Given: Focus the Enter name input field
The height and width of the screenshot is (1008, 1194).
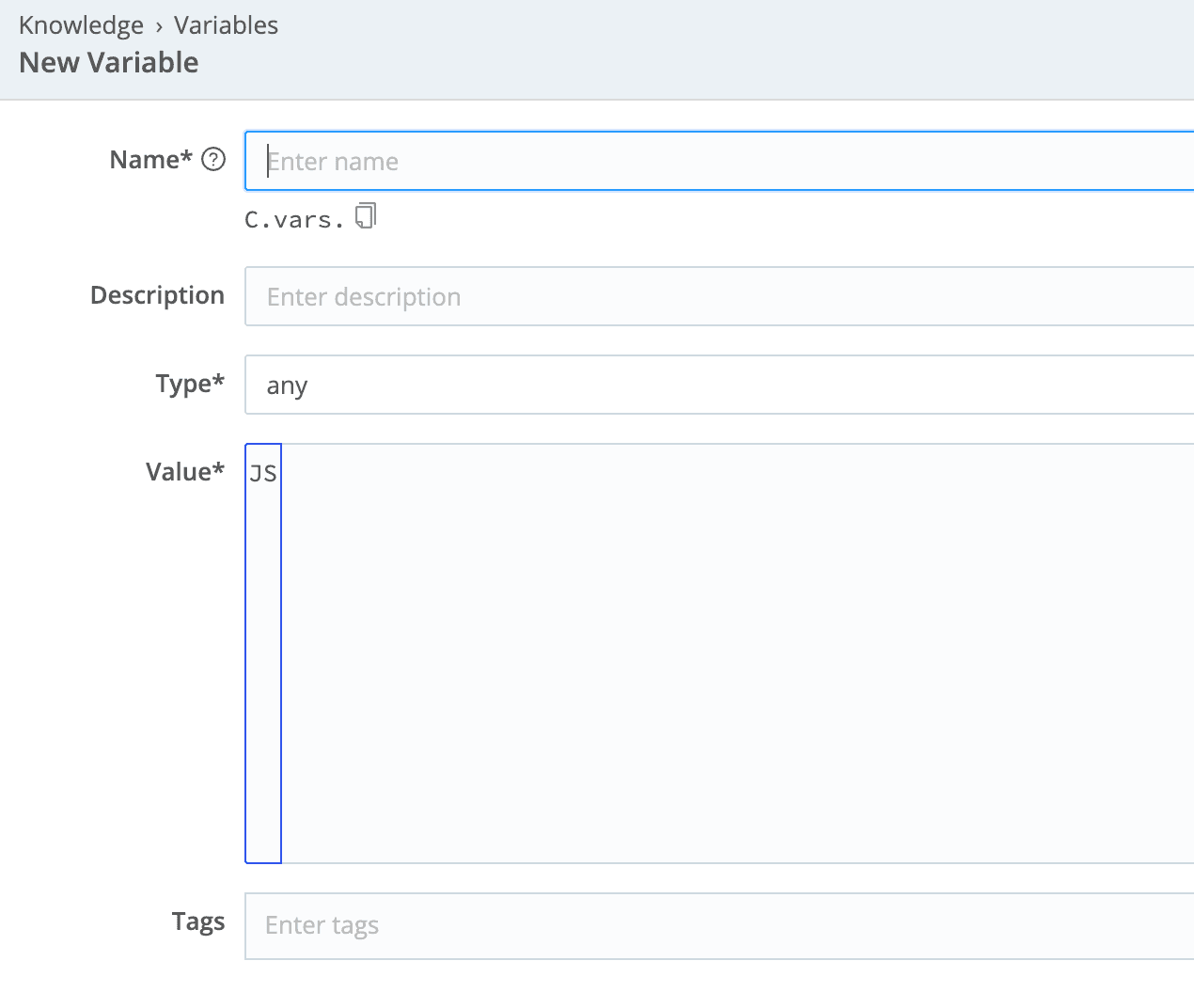Looking at the screenshot, I should pyautogui.click(x=658, y=161).
